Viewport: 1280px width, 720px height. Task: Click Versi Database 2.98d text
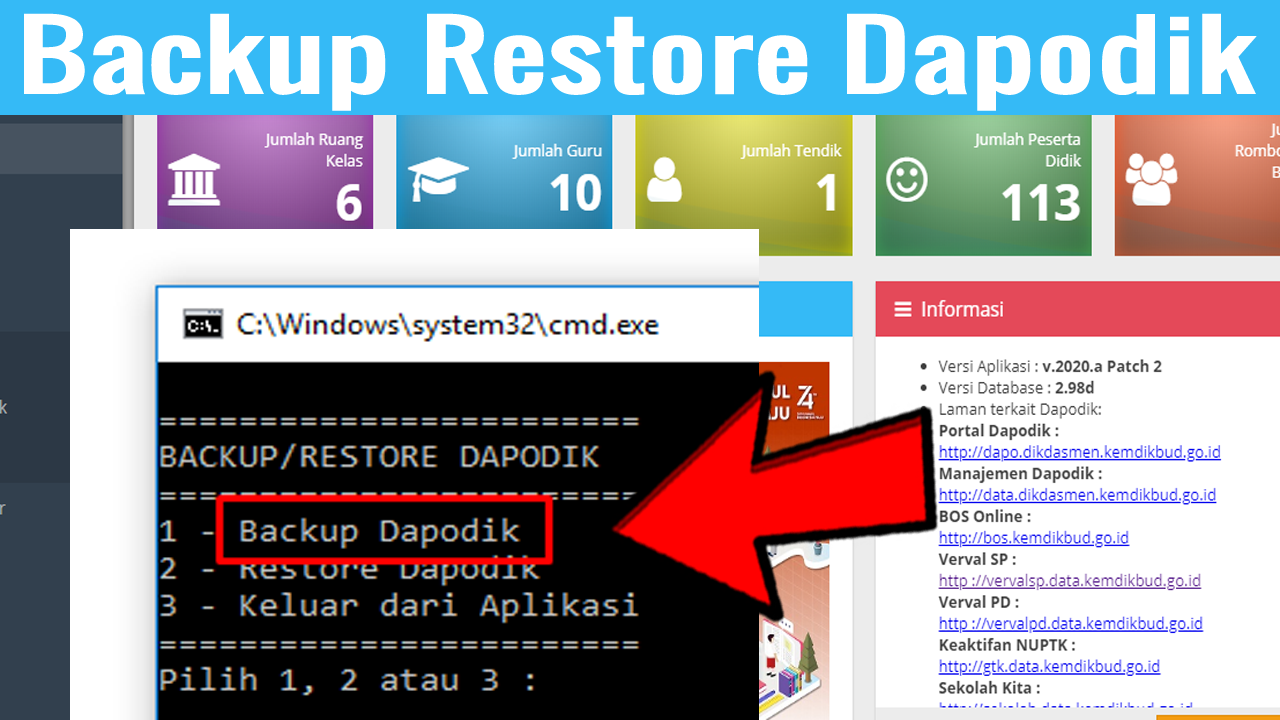point(1016,388)
